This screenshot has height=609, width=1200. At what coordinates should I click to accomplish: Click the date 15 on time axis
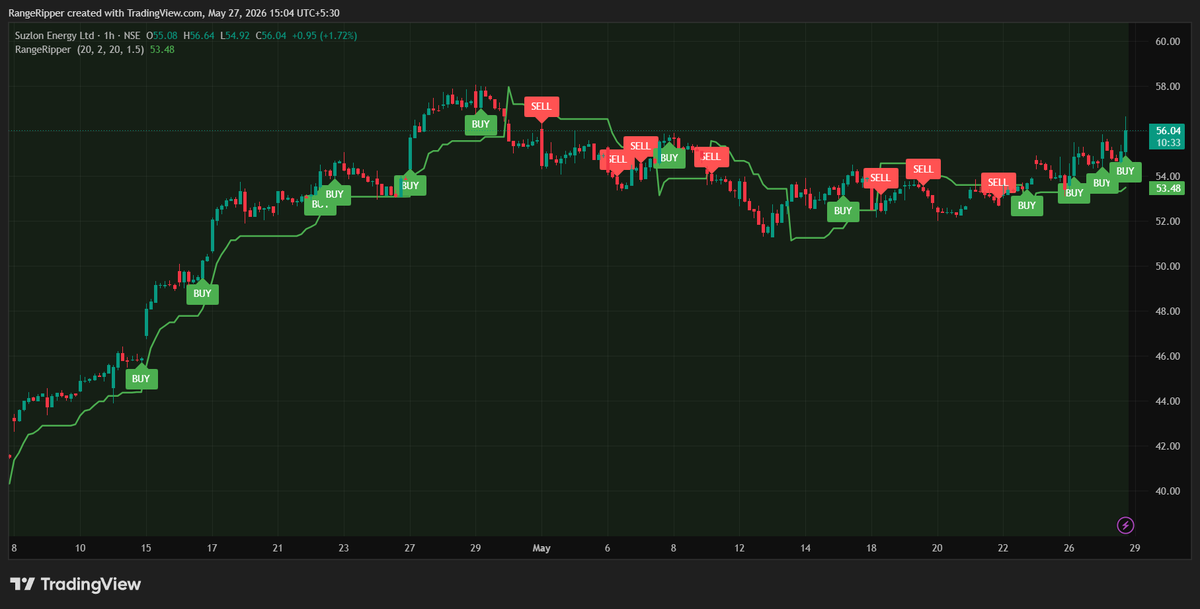(146, 548)
